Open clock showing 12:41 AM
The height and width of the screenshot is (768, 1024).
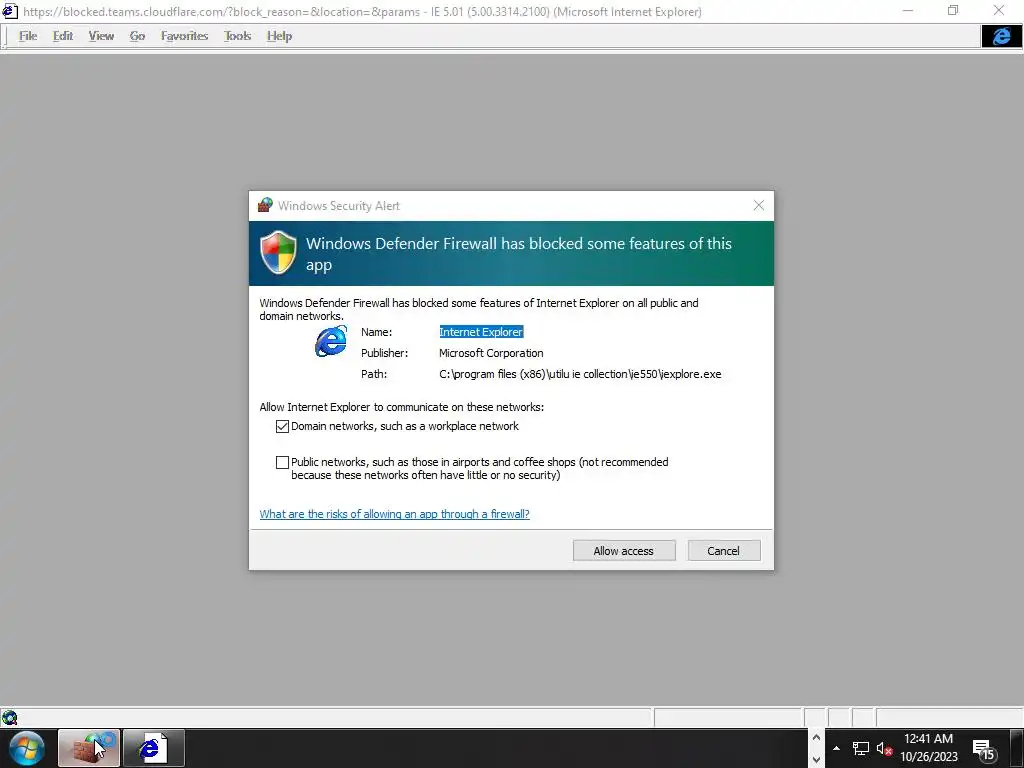(x=929, y=748)
